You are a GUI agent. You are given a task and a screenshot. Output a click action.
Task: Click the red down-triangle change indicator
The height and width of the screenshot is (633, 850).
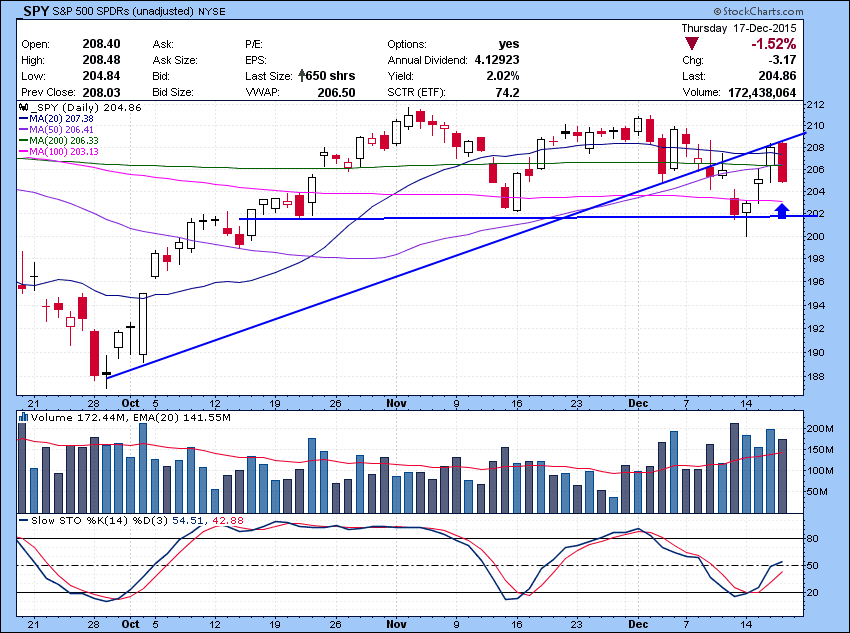[692, 44]
